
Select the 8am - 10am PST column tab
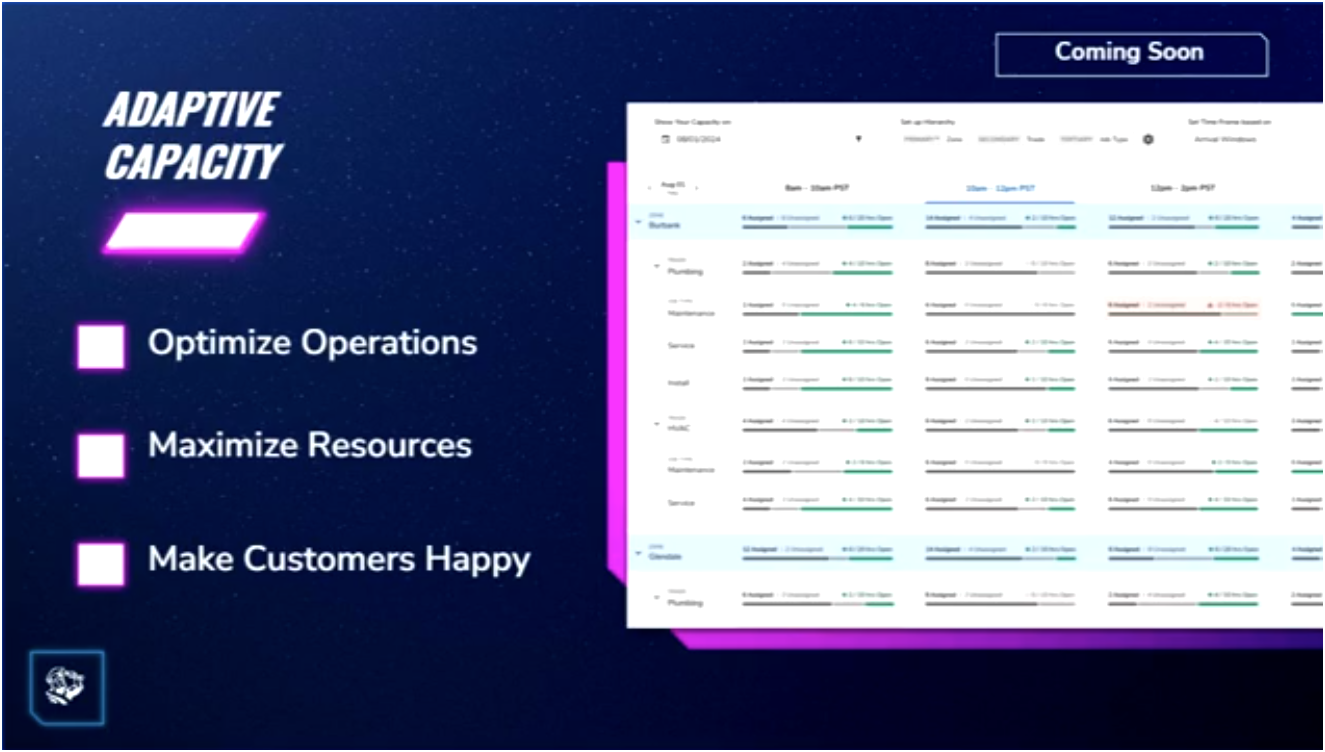[817, 188]
